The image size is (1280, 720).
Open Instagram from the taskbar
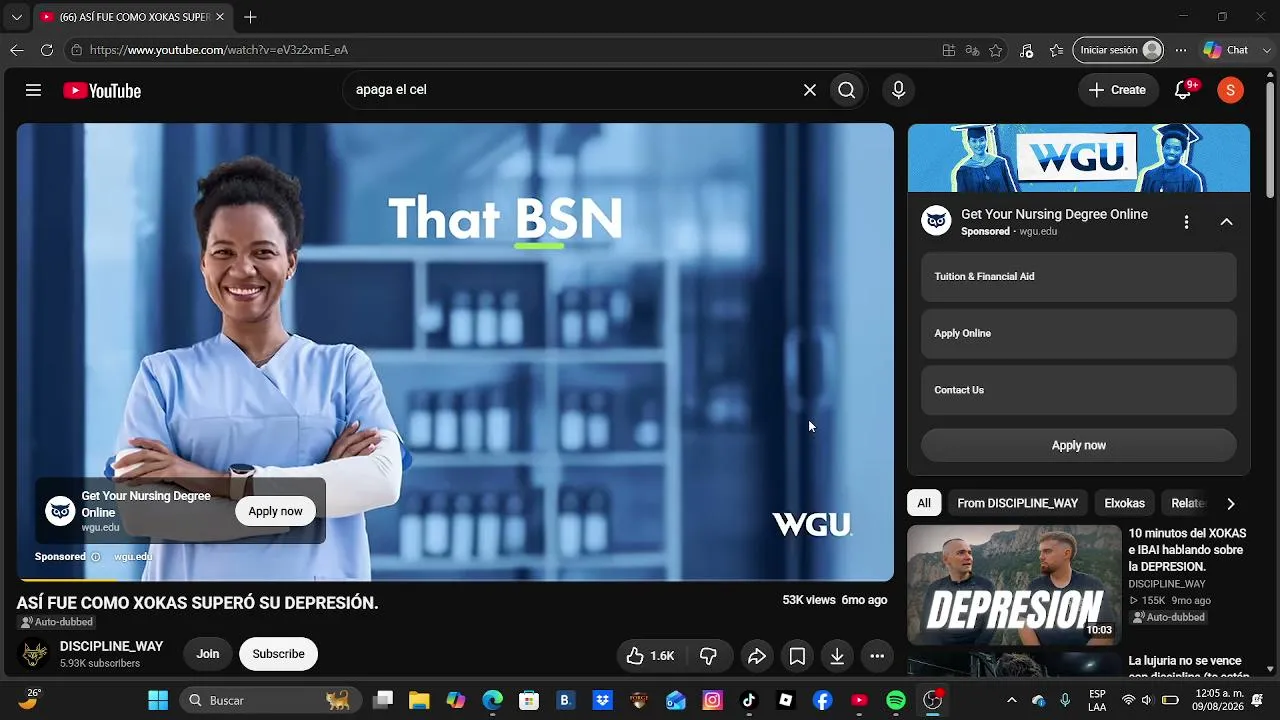click(x=712, y=701)
